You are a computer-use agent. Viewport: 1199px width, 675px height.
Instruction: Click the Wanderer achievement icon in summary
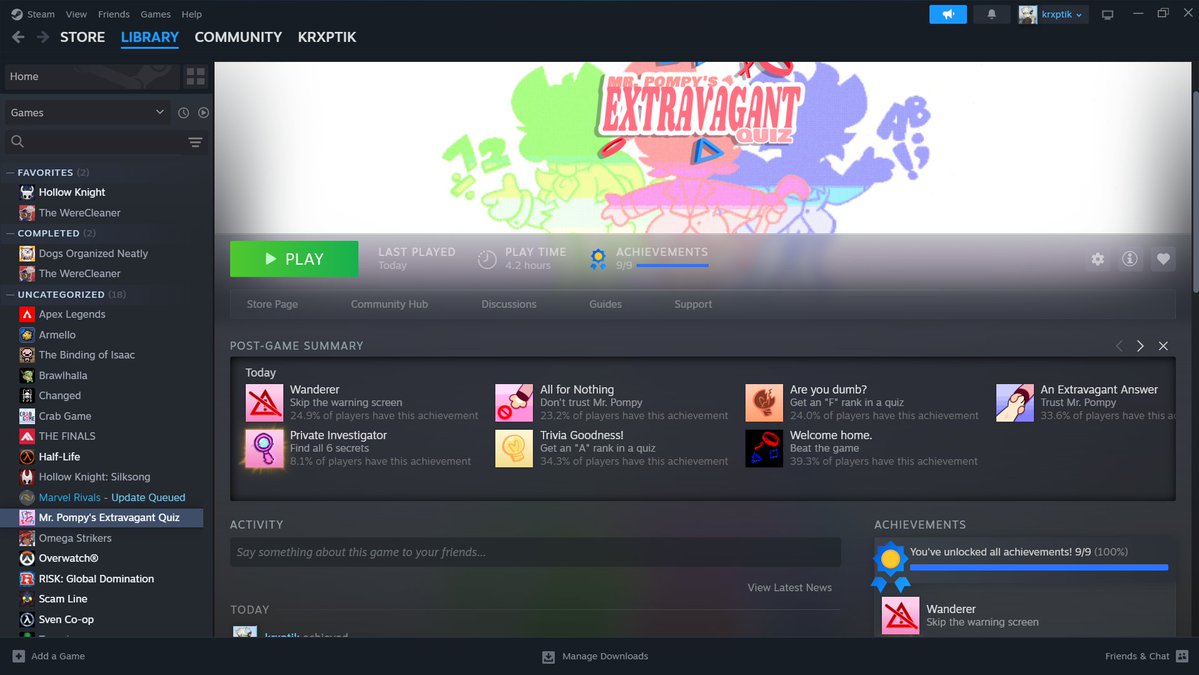(265, 403)
